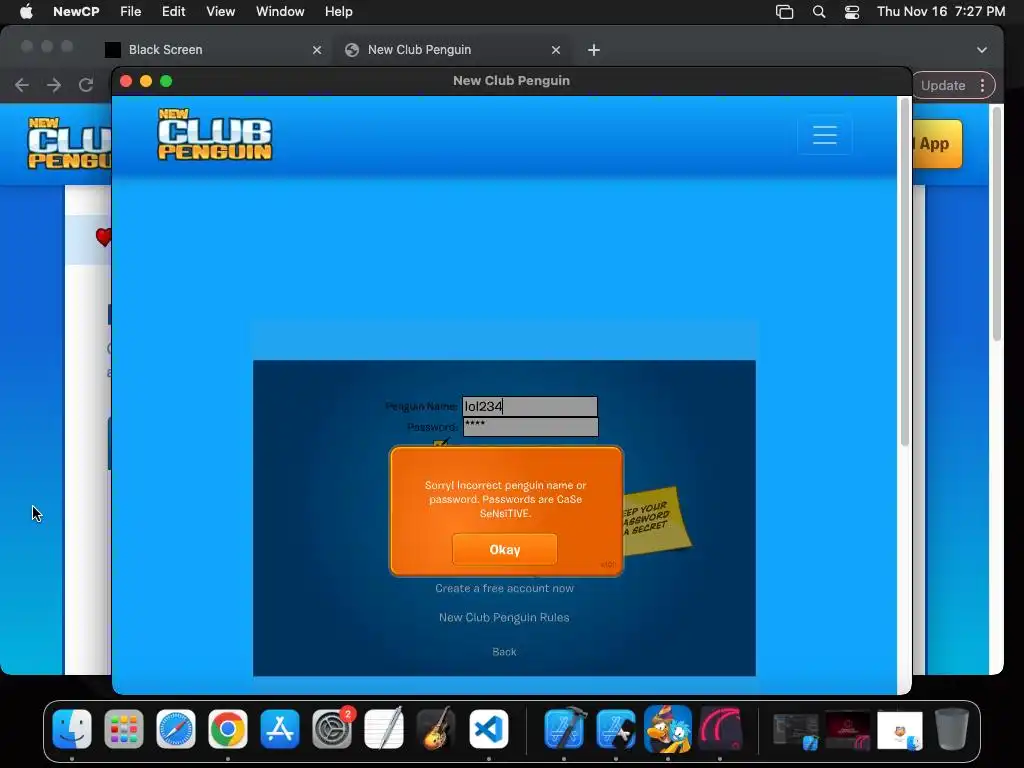Open the second Xcode-style icon in dock
This screenshot has width=1024, height=768.
[x=616, y=729]
